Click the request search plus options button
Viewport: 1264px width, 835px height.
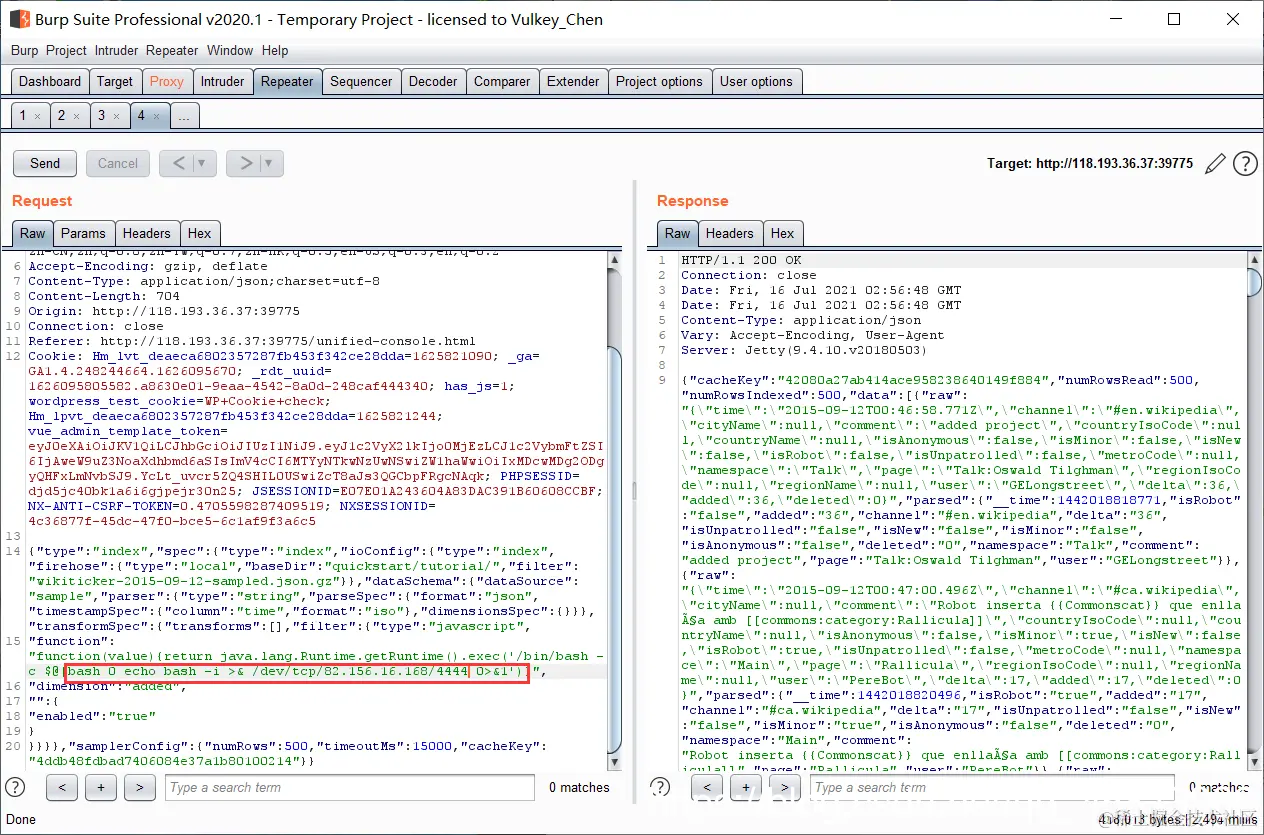[x=101, y=787]
